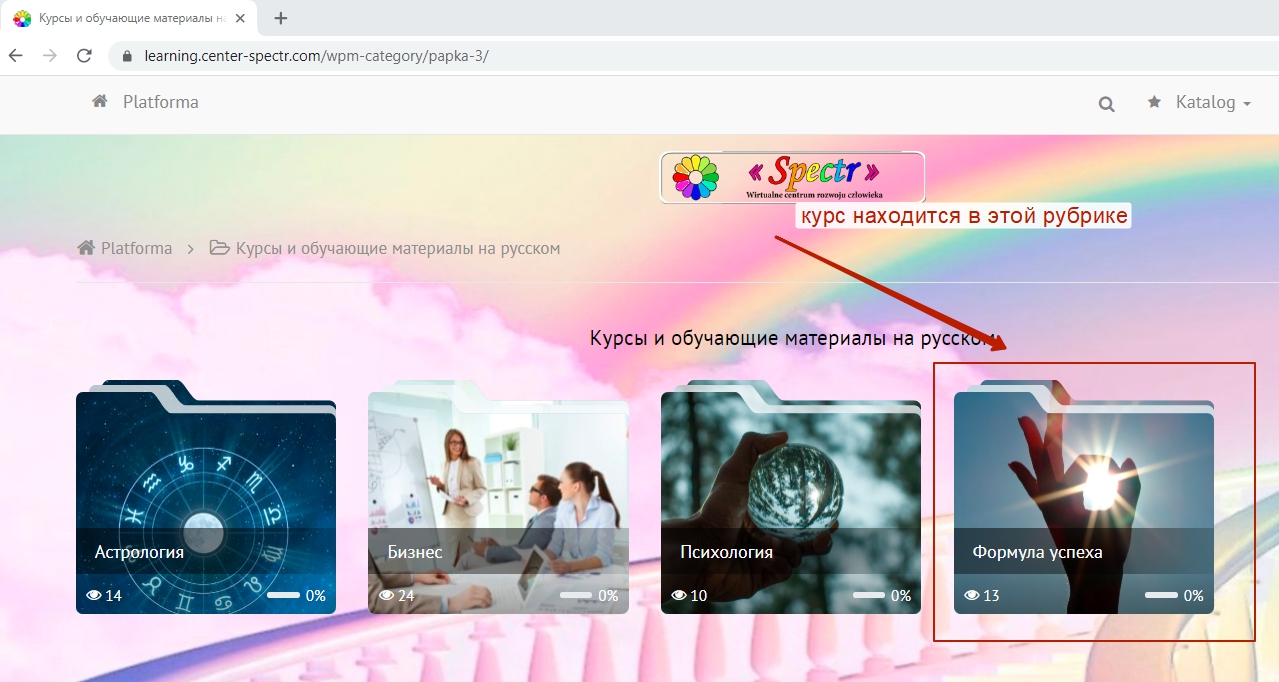This screenshot has height=682, width=1279.
Task: Open Platforma link in top navbar
Action: tap(161, 102)
